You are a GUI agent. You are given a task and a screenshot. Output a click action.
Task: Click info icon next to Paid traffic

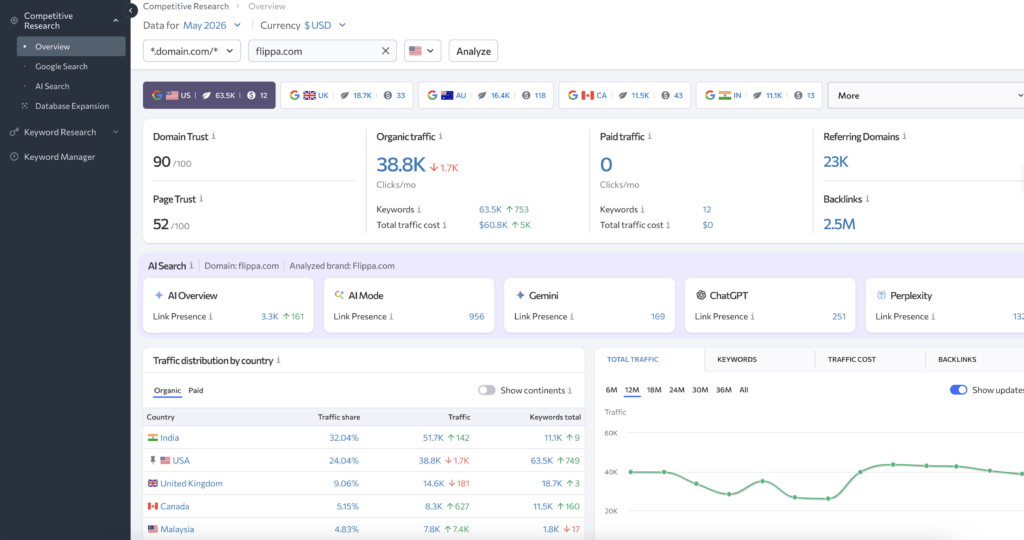point(650,136)
